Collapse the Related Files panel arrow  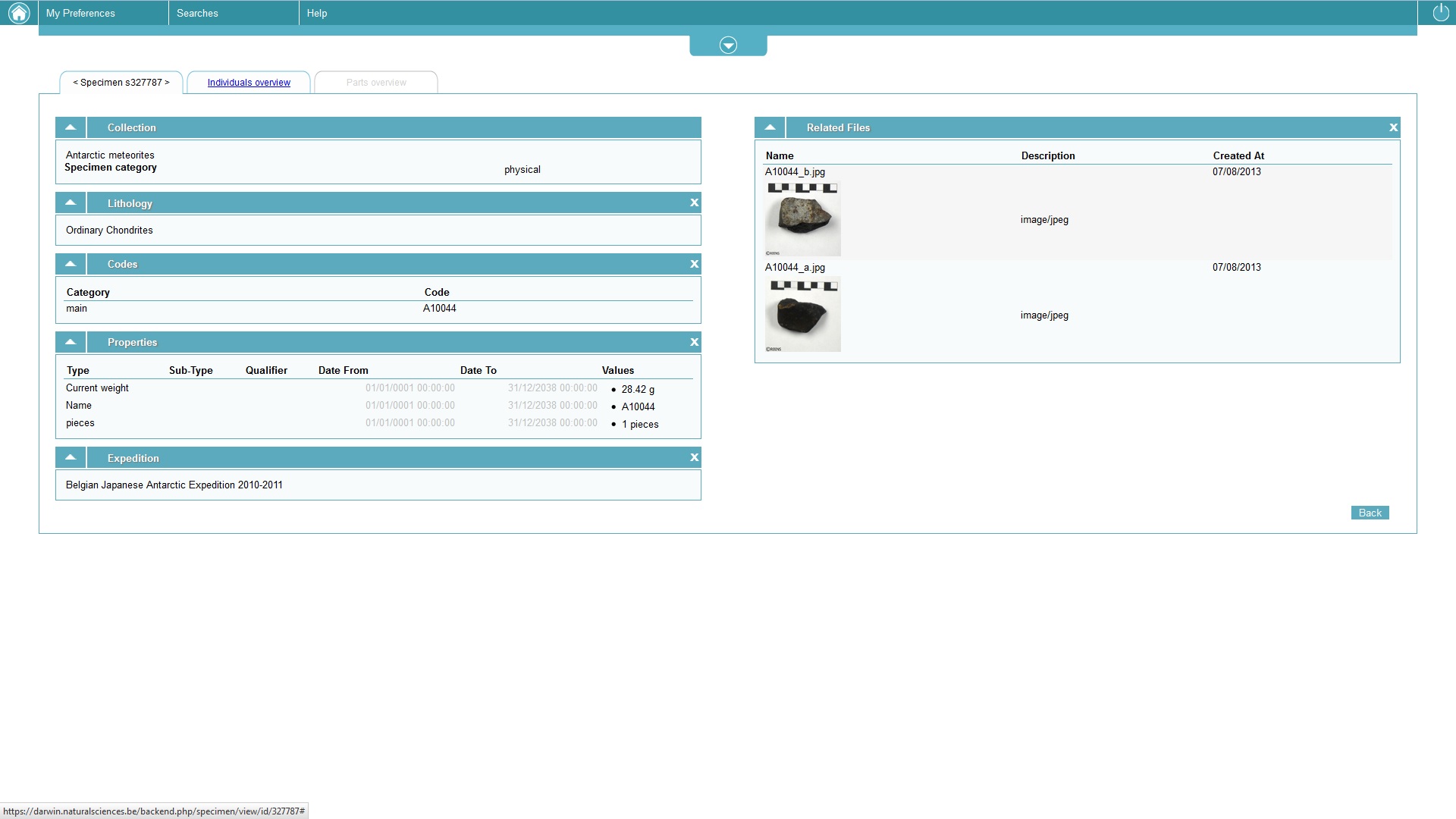(x=770, y=127)
